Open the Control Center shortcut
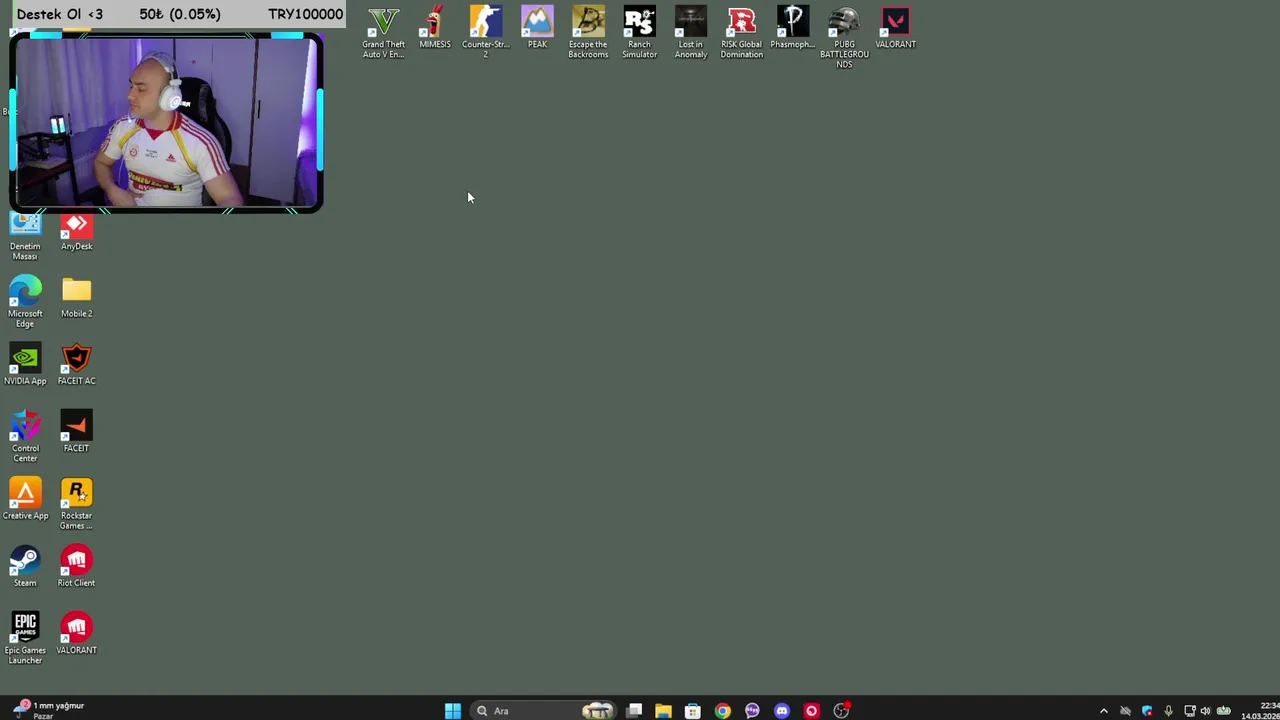1280x720 pixels. coord(25,436)
